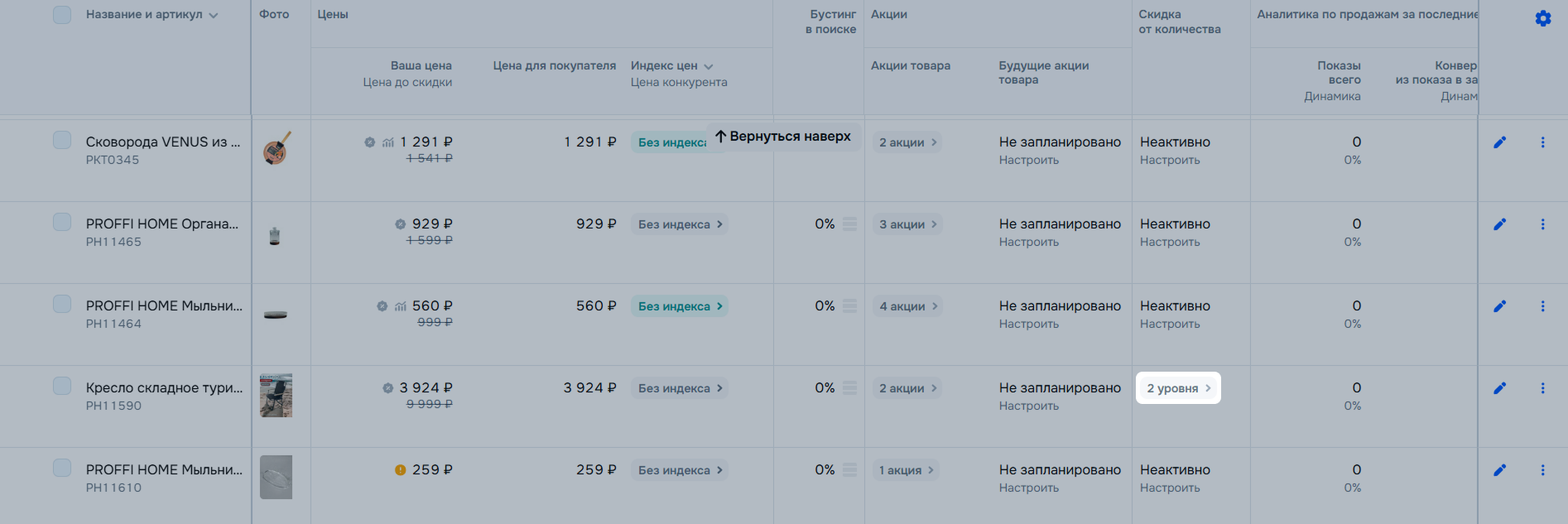Open the 2 уровня quantity discount chip

[1178, 388]
